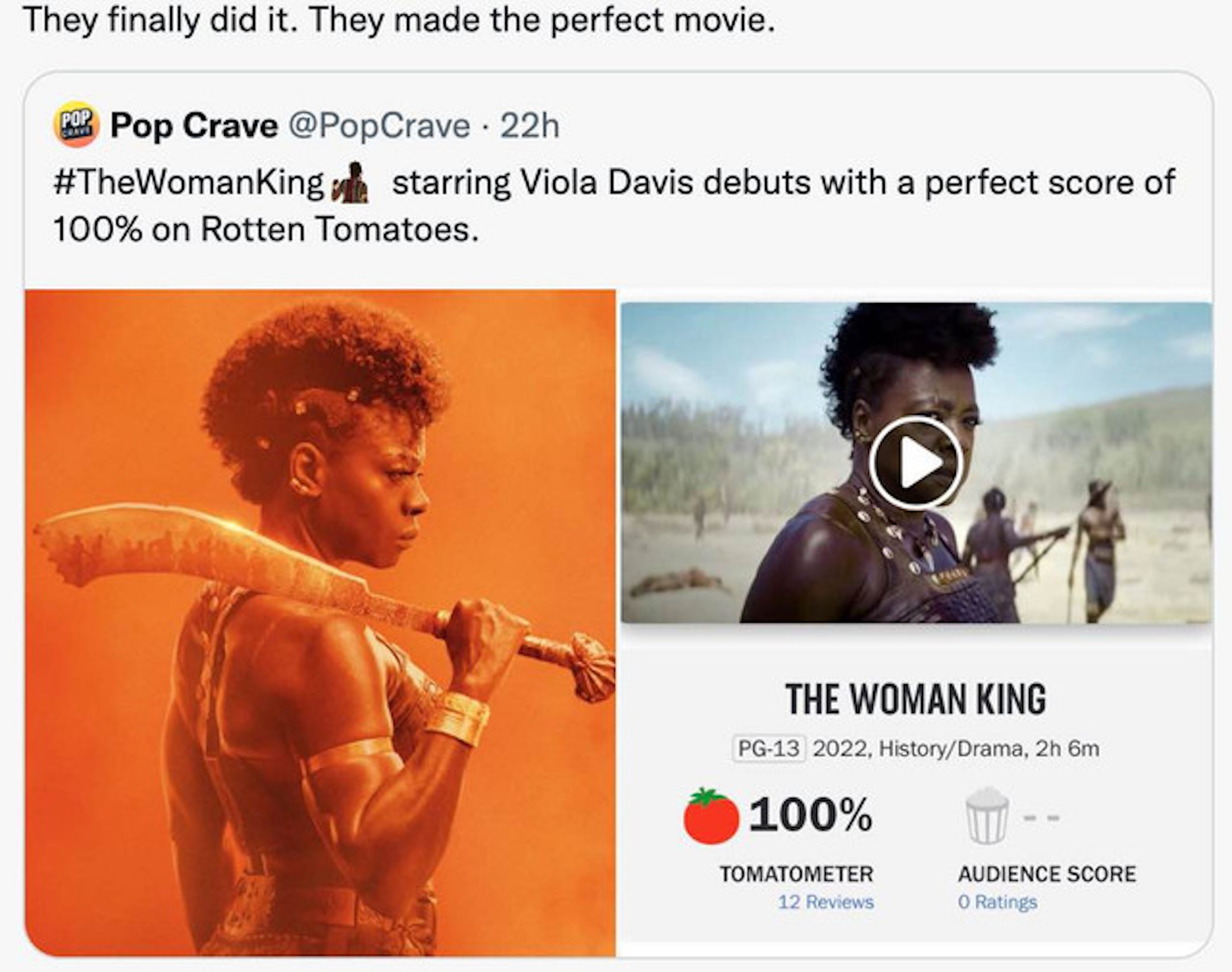Click the 100% Tomatometer score
The width and height of the screenshot is (1232, 972).
[x=810, y=814]
